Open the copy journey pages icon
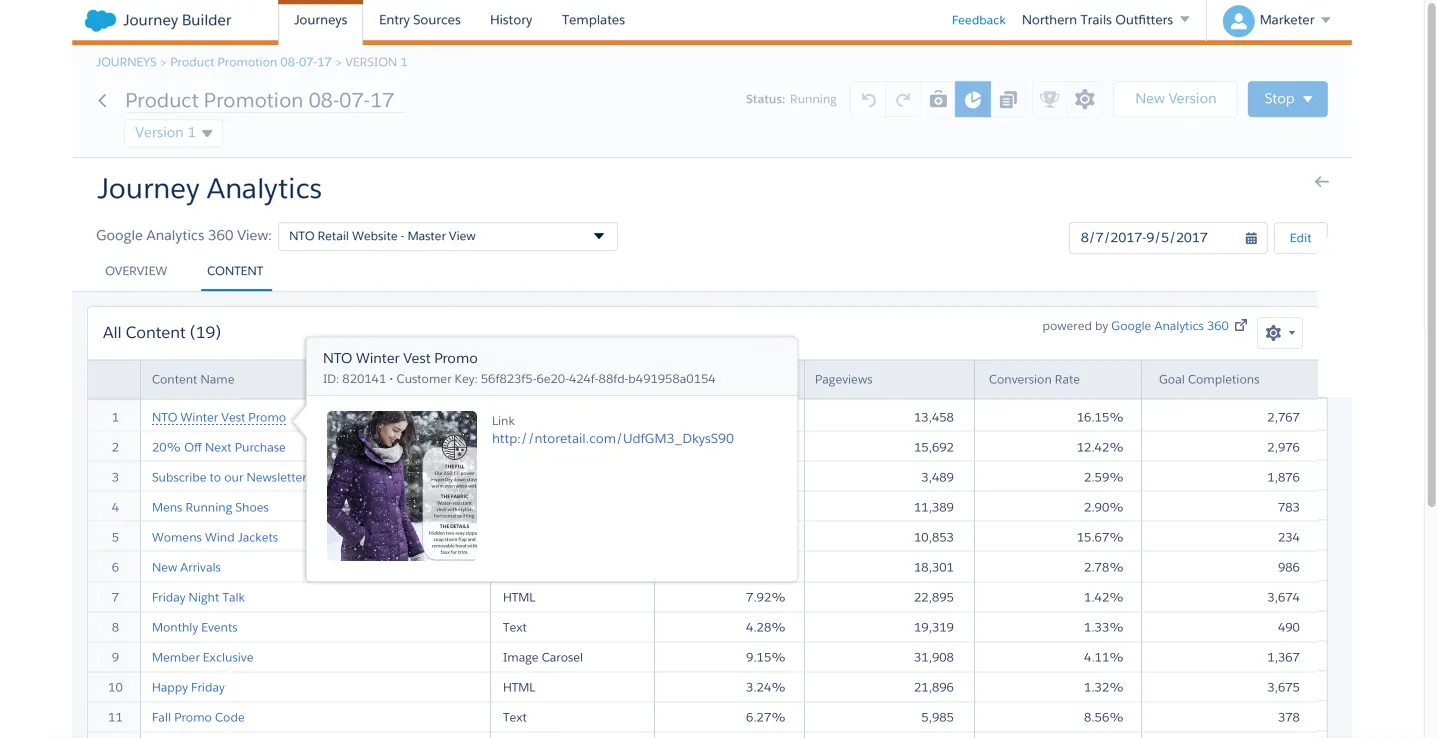 coord(1008,99)
